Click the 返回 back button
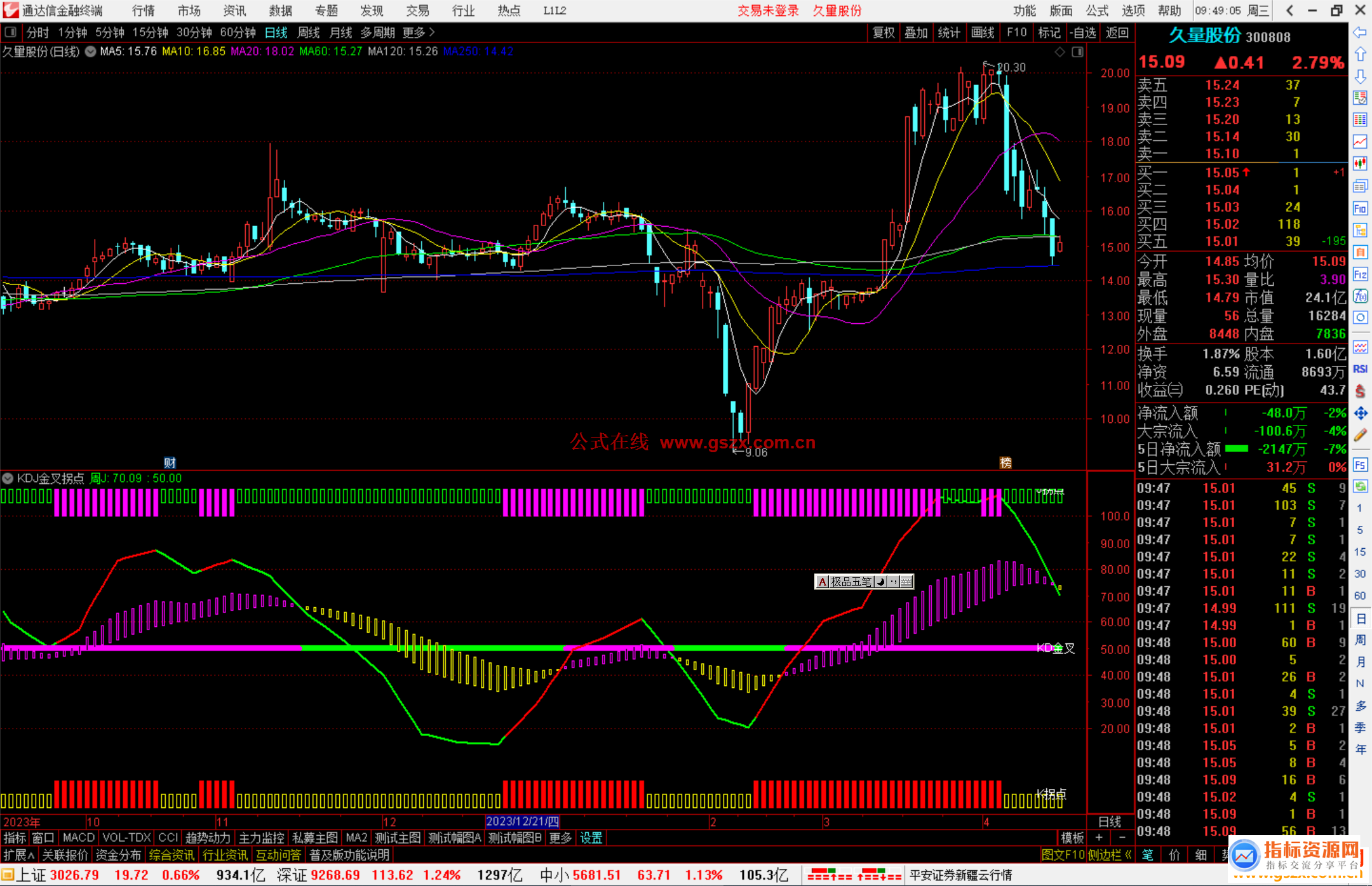The image size is (1372, 886). (1117, 32)
